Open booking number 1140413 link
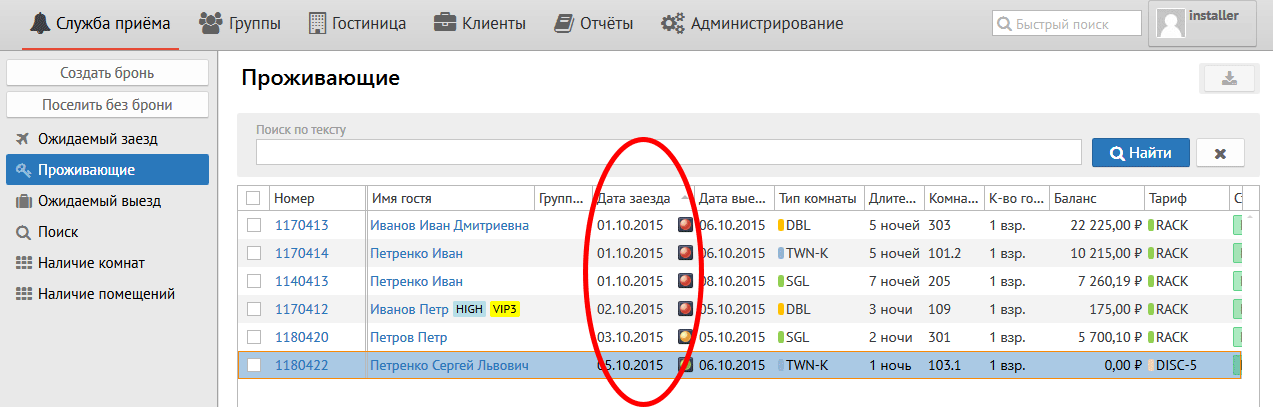Screen dimensions: 1273x407 click(x=301, y=281)
